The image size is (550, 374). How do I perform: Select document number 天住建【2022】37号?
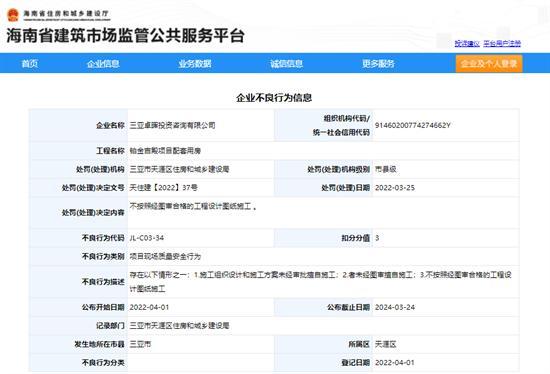point(163,188)
